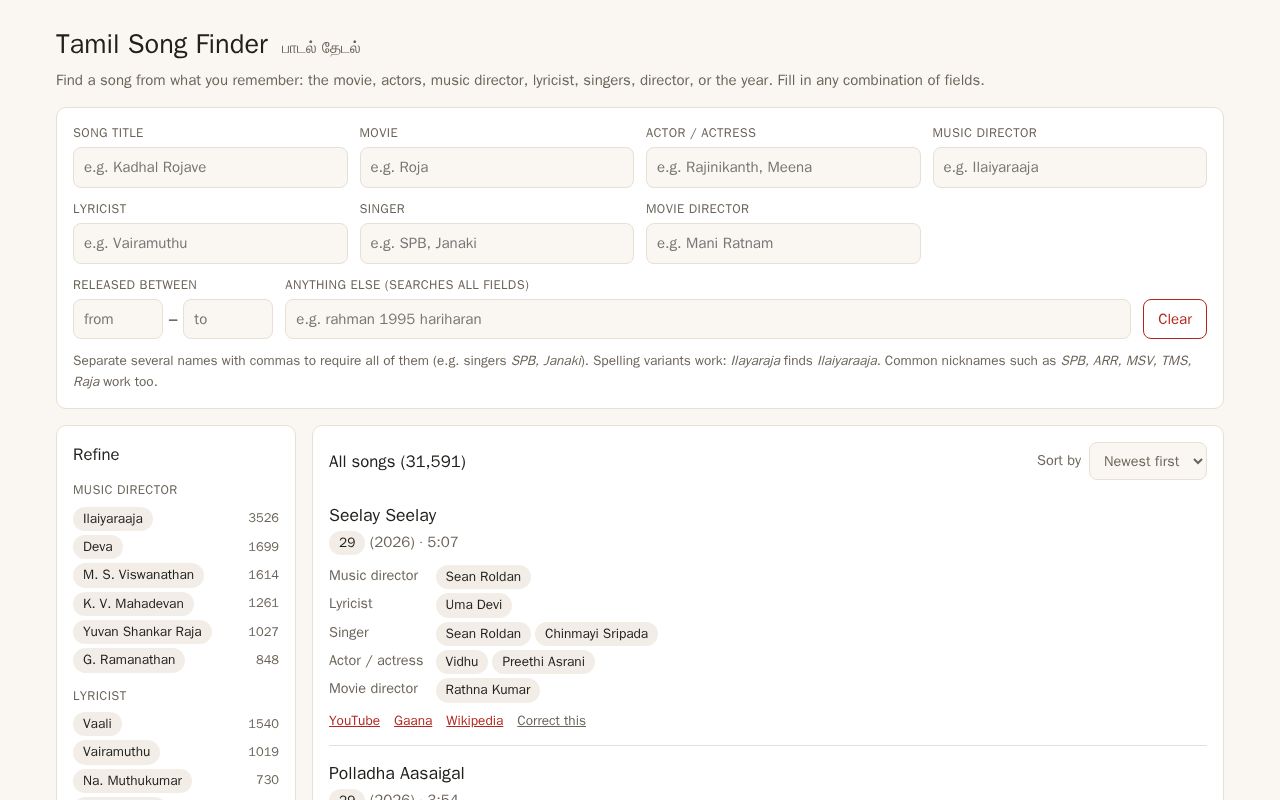
Task: Click the Song Title input field
Action: pos(210,167)
